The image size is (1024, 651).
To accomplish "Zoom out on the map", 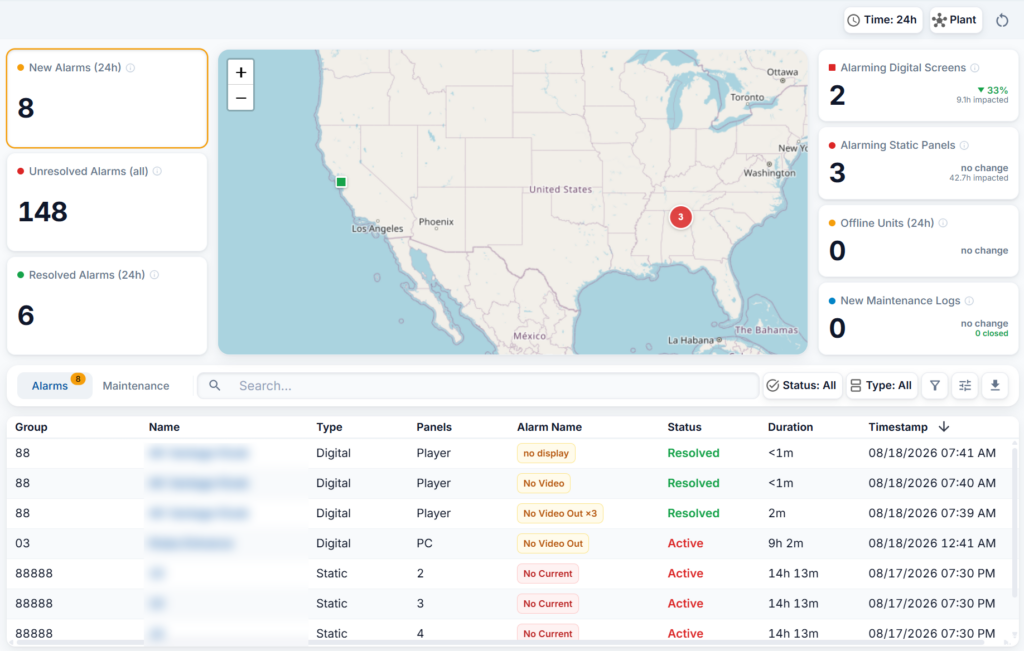I will click(x=241, y=99).
